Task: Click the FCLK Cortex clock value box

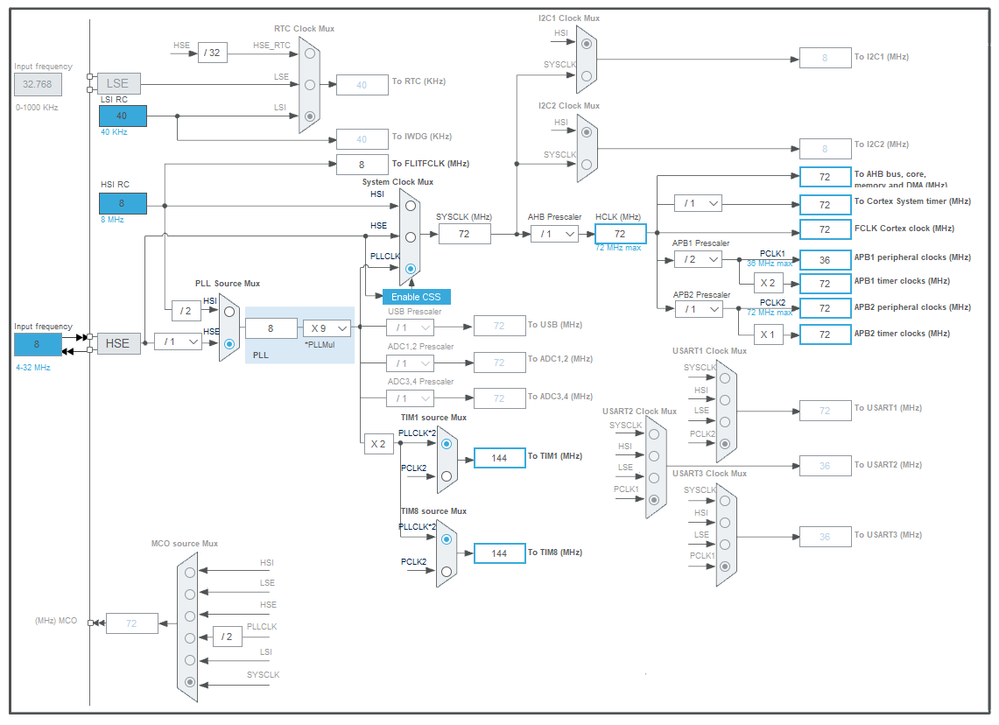Action: point(825,229)
